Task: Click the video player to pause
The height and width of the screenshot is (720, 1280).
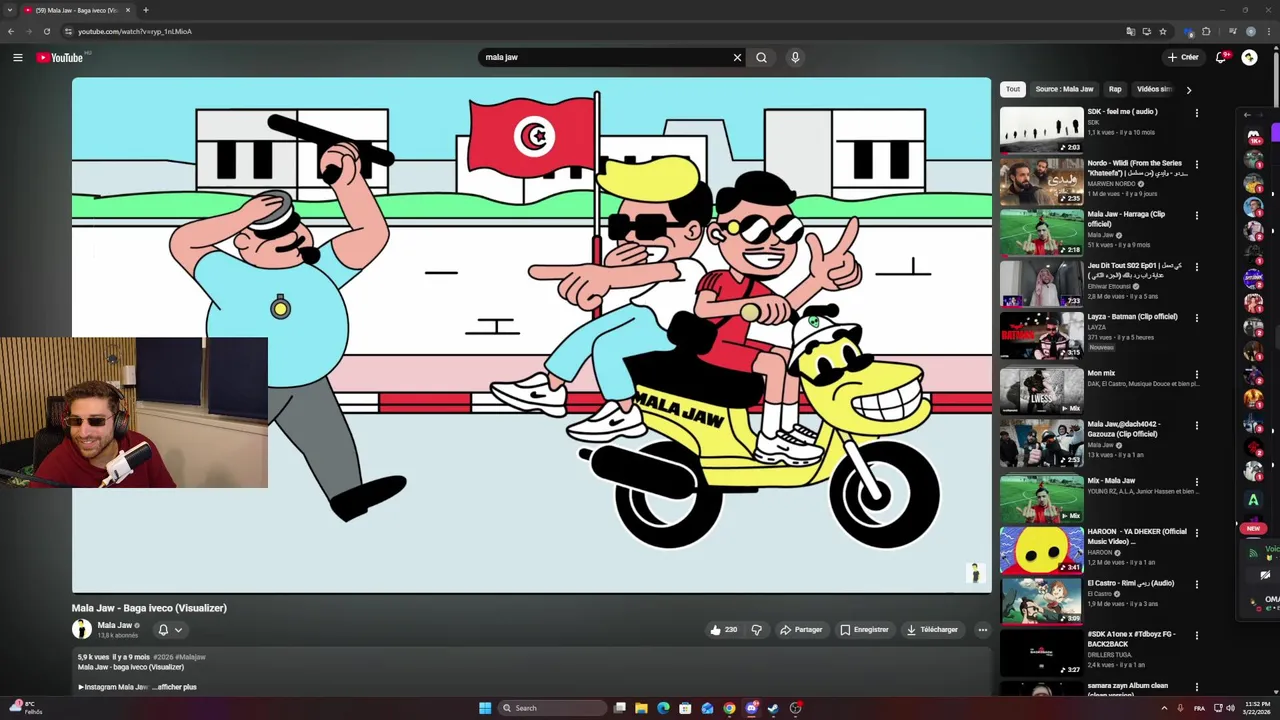Action: [531, 335]
